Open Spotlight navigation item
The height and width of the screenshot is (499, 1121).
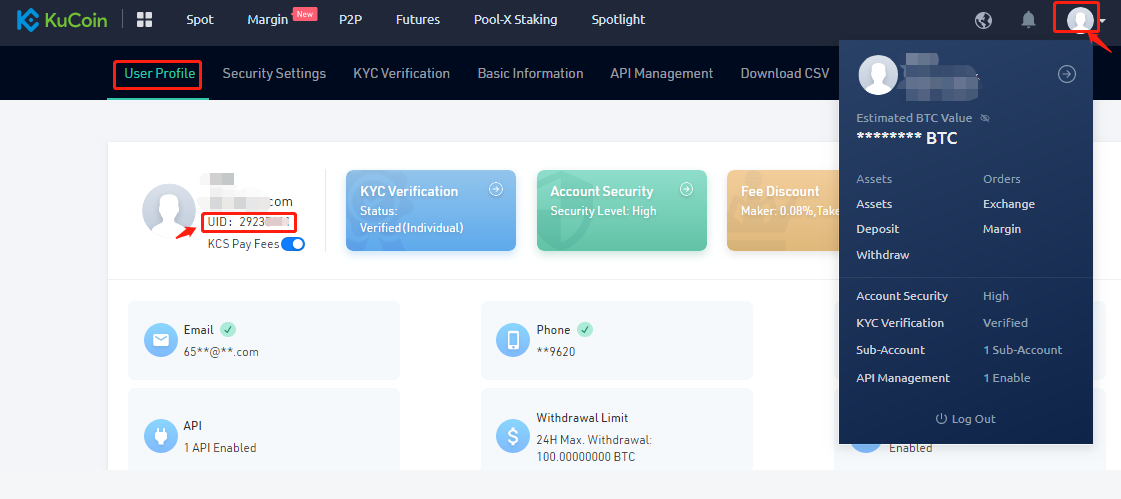(618, 20)
